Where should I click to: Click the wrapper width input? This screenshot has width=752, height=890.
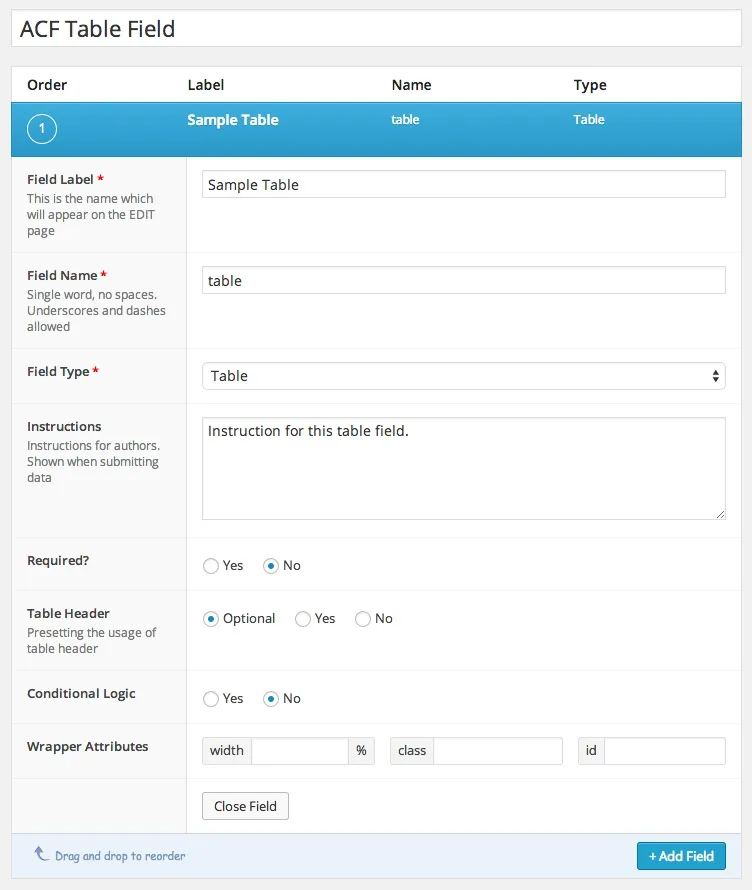[x=300, y=751]
